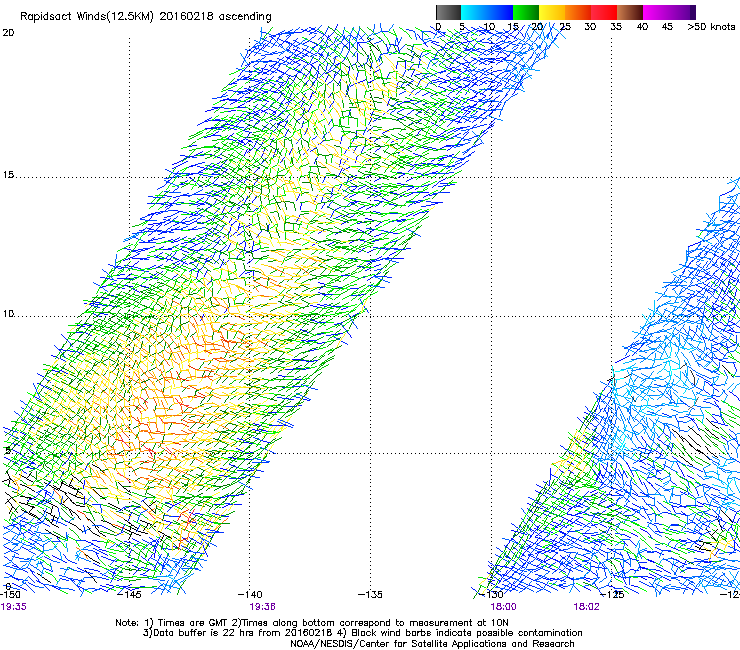740x650 pixels.
Task: Click the purple time stamp '19:36'
Action: [262, 607]
